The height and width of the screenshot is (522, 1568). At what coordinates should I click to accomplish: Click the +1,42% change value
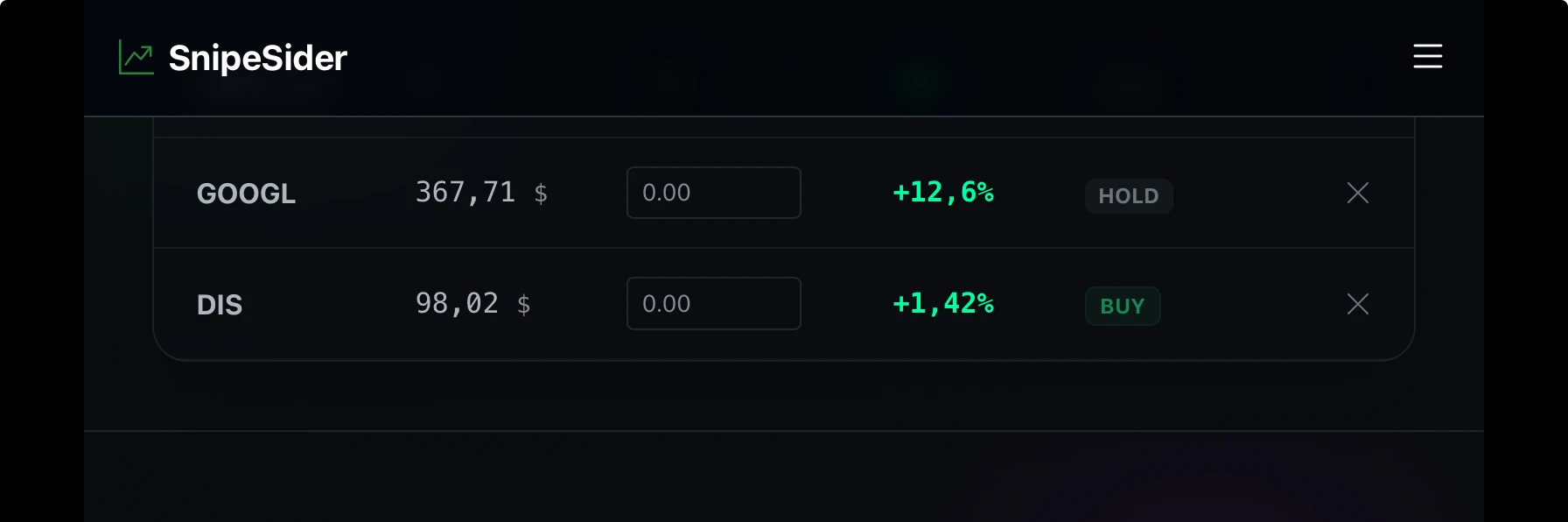[x=943, y=303]
